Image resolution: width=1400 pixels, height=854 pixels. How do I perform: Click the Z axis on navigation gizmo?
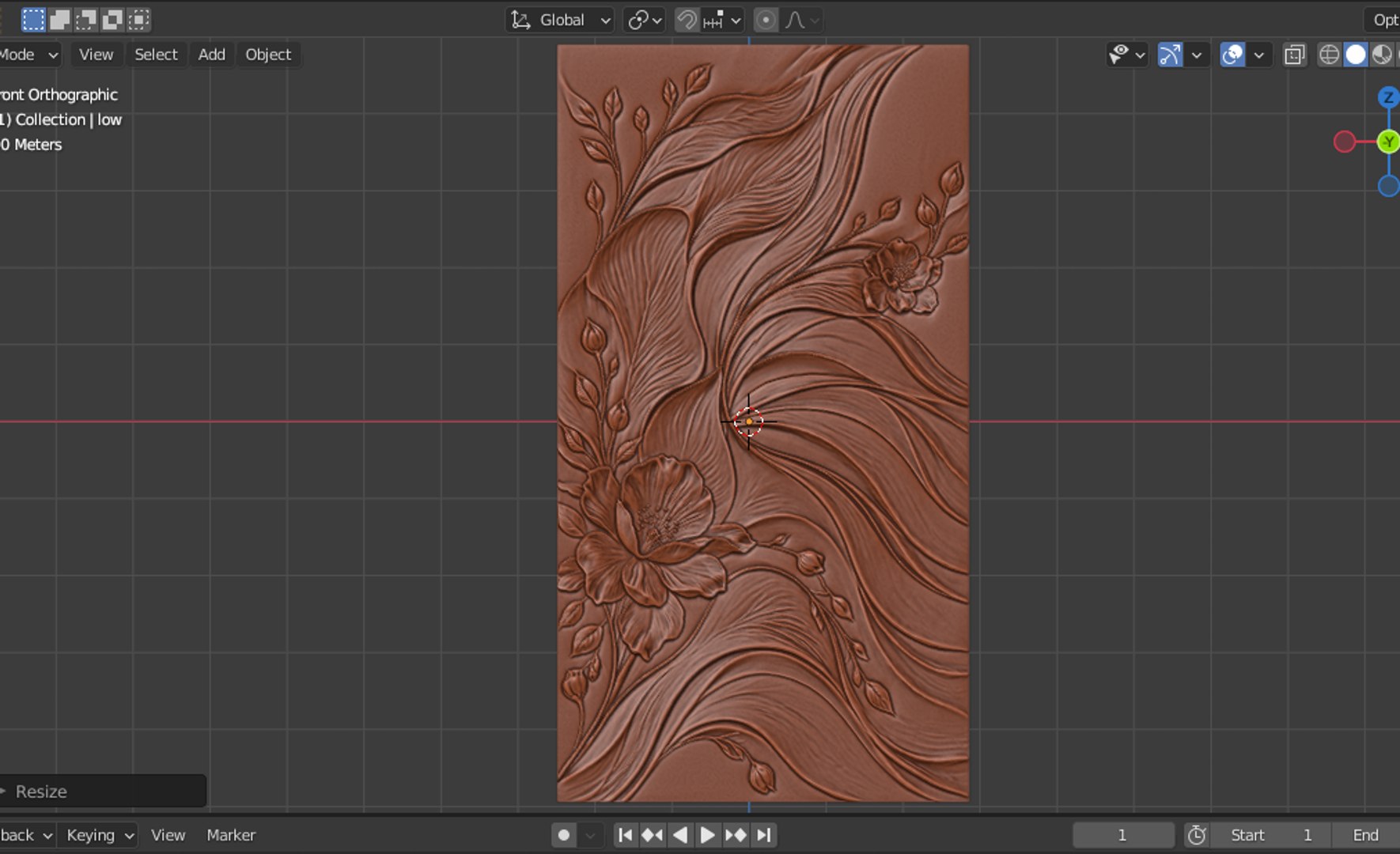1388,97
